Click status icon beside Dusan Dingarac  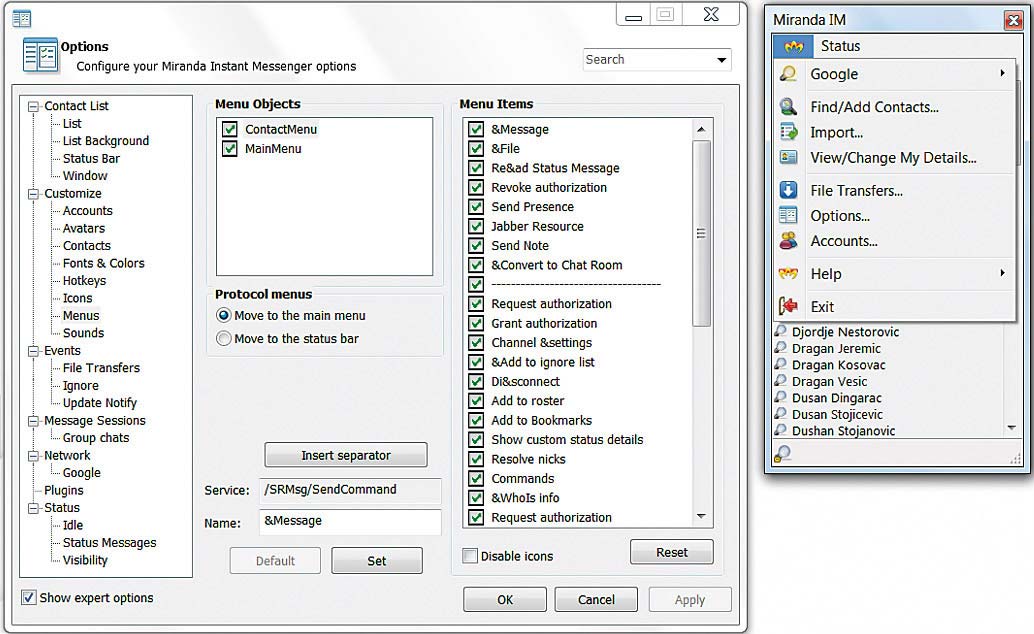tap(781, 396)
